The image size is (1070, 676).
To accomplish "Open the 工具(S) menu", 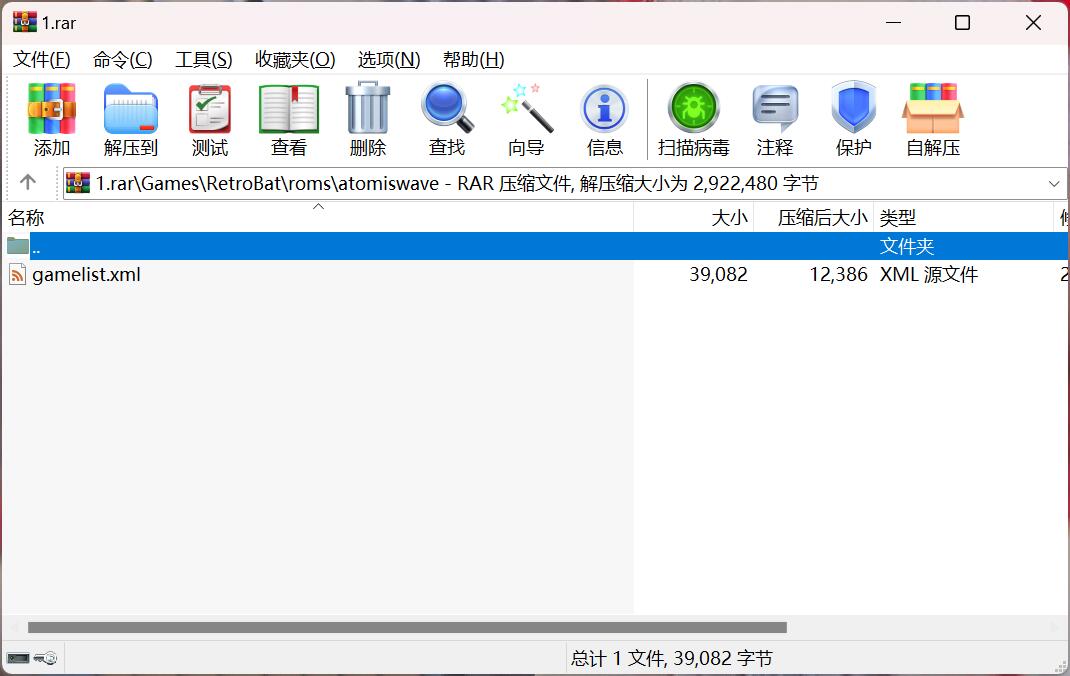I will click(204, 60).
